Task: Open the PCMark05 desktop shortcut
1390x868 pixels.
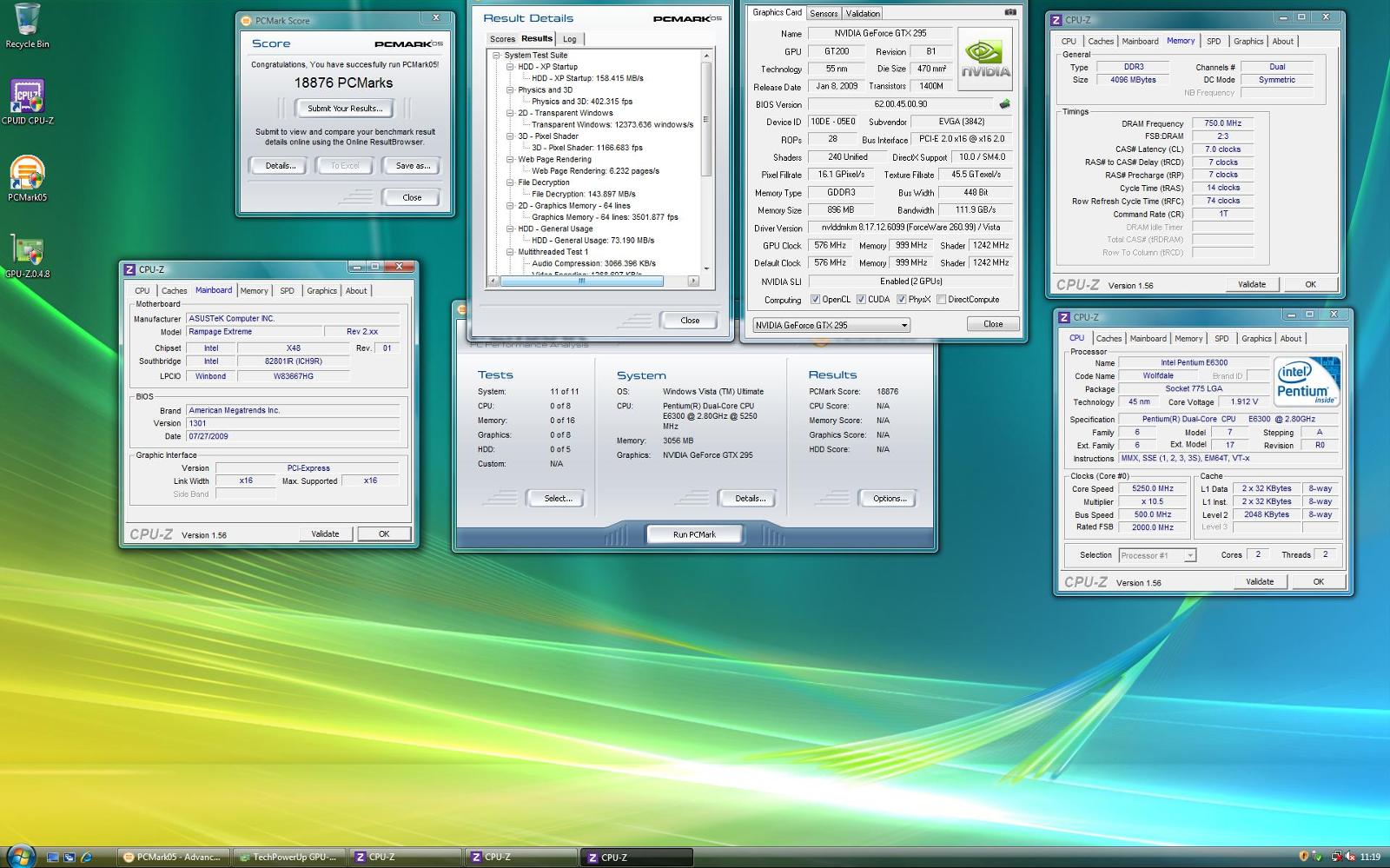Action: pyautogui.click(x=27, y=178)
